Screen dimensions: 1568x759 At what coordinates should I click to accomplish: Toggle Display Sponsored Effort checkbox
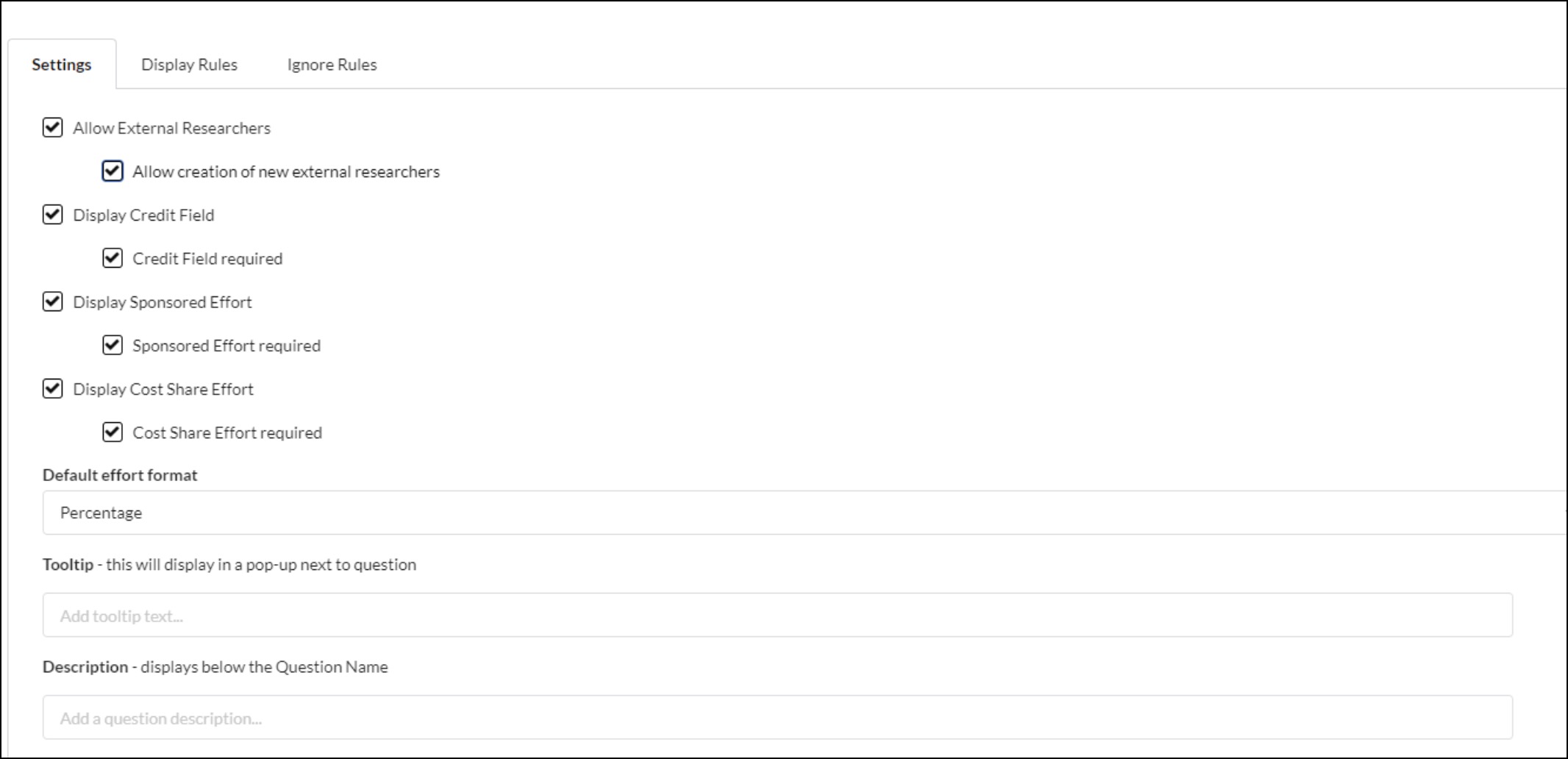coord(52,302)
